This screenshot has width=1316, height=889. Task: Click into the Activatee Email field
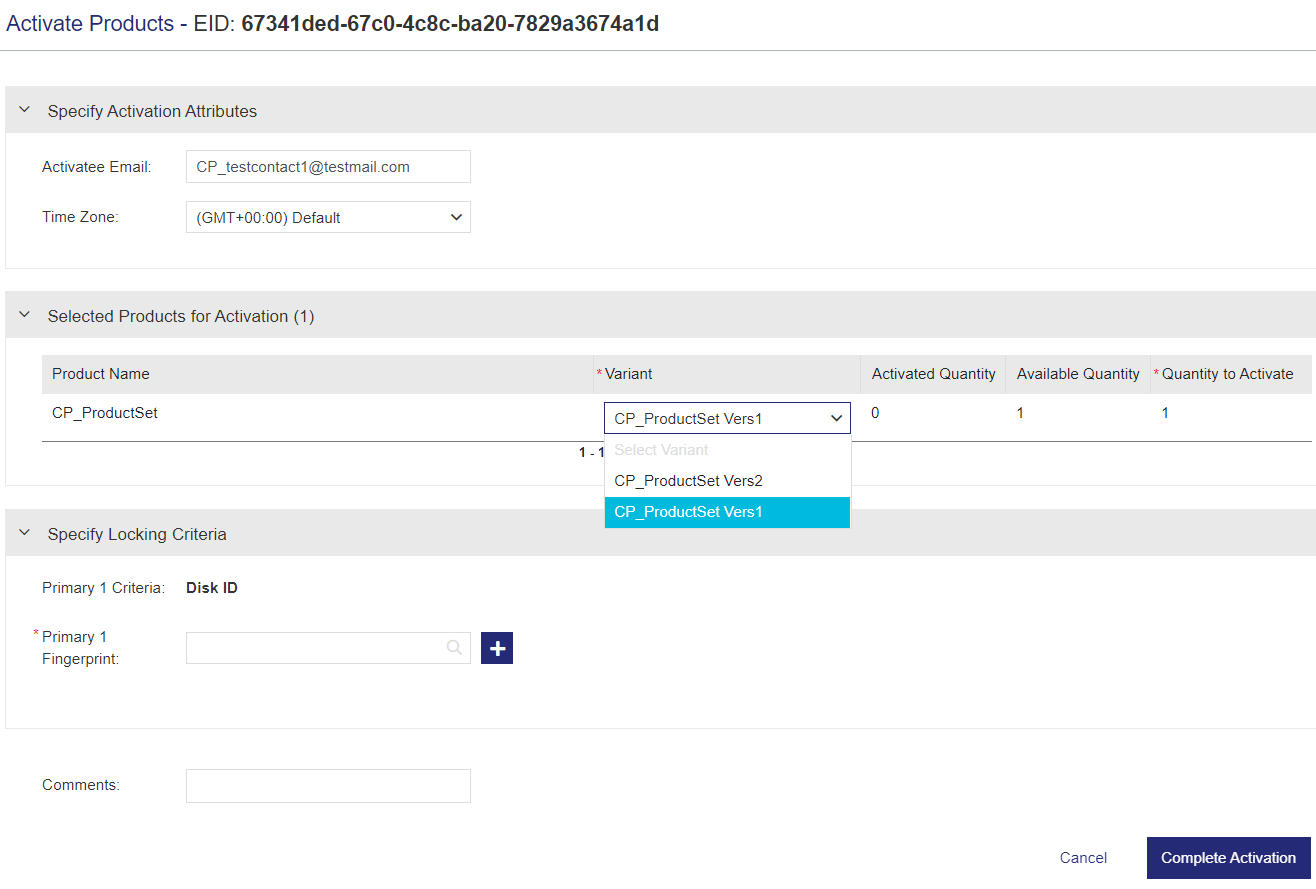(328, 167)
